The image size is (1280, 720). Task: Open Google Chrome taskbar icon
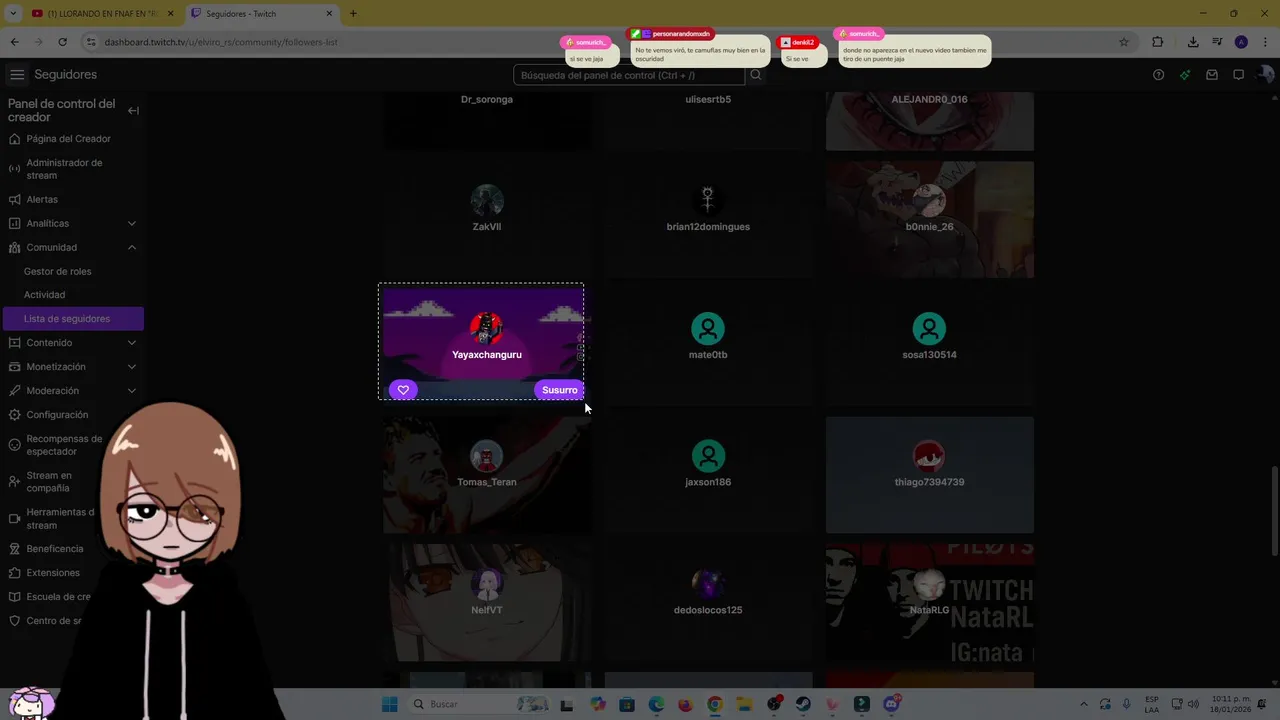coord(715,704)
